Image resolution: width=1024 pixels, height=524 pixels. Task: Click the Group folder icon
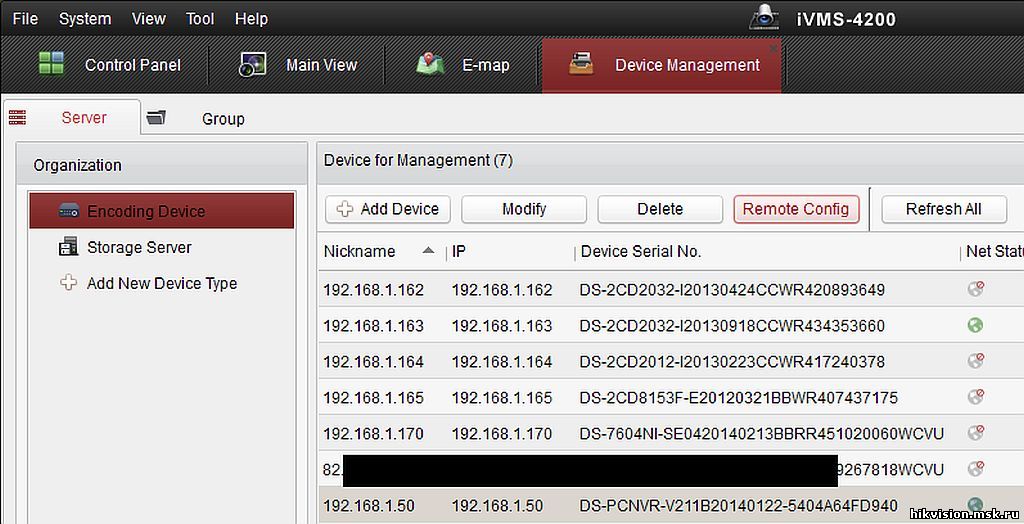click(x=156, y=117)
